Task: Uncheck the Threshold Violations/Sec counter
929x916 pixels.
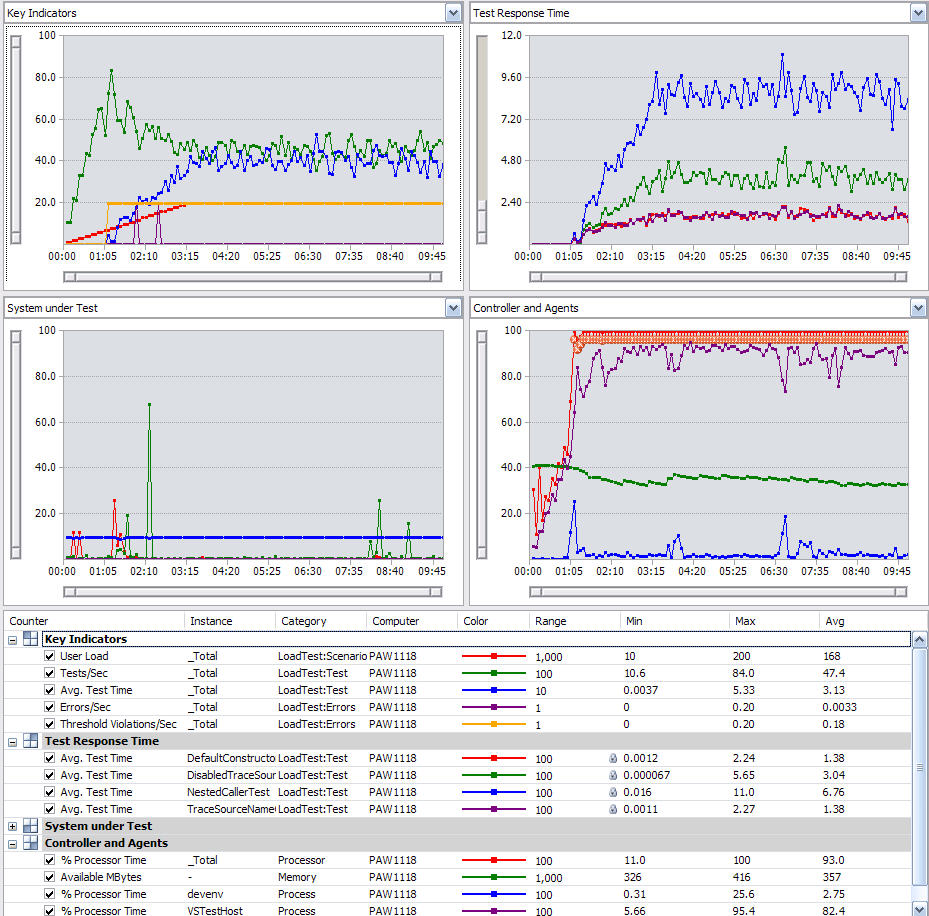Action: (x=50, y=725)
